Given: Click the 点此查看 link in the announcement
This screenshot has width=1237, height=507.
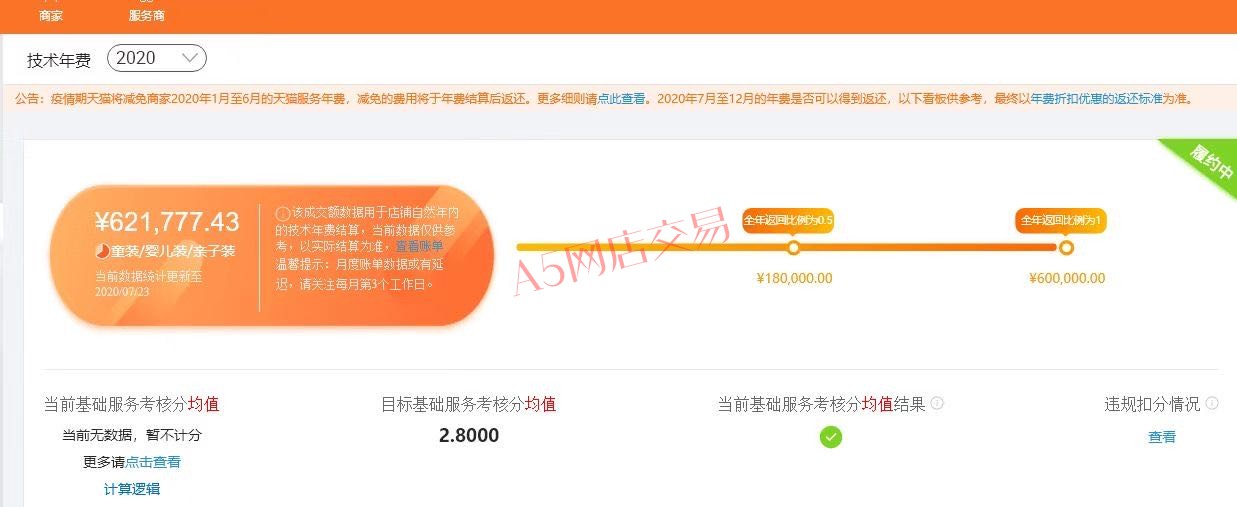Looking at the screenshot, I should click(622, 99).
